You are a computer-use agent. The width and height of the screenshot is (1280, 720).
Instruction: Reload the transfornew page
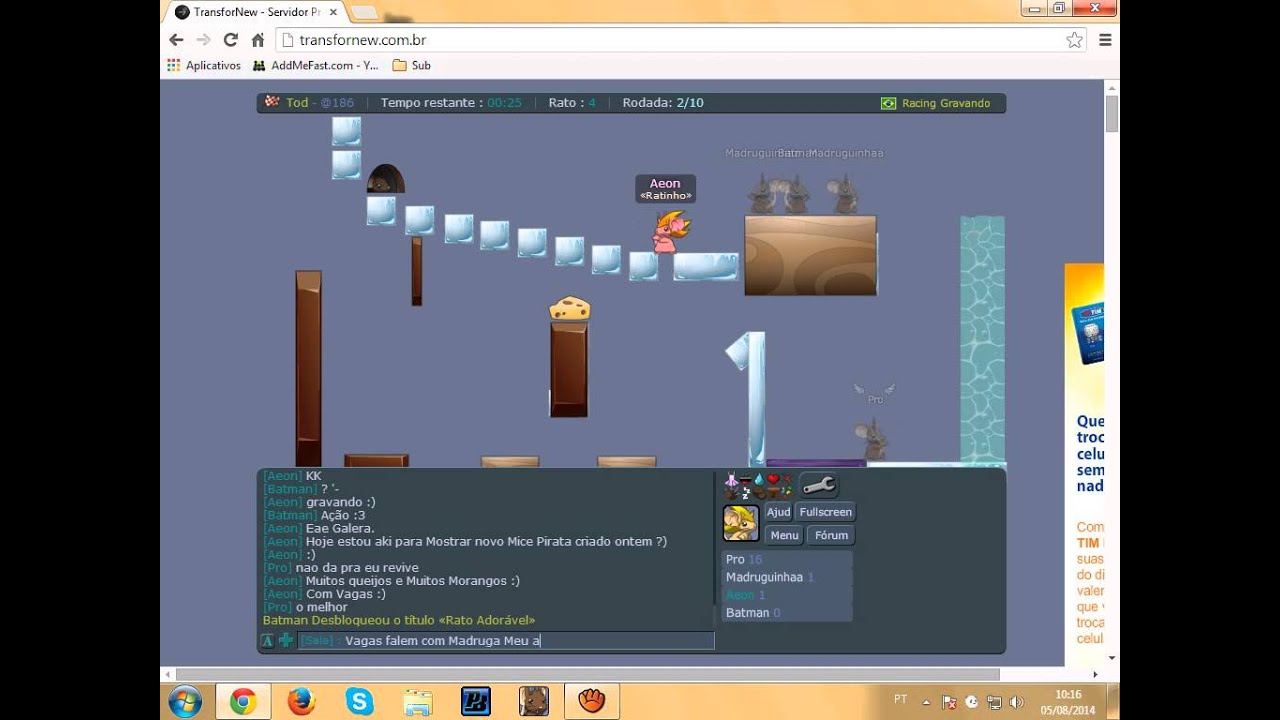pyautogui.click(x=230, y=40)
